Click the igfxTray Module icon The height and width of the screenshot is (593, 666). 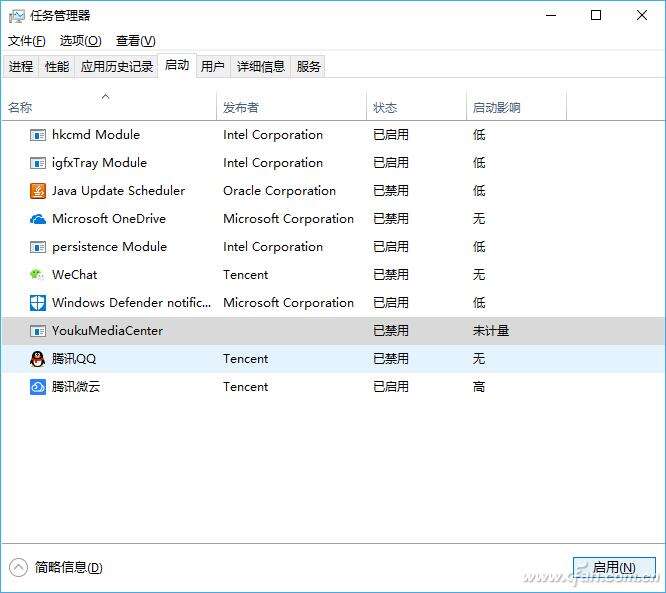click(38, 163)
